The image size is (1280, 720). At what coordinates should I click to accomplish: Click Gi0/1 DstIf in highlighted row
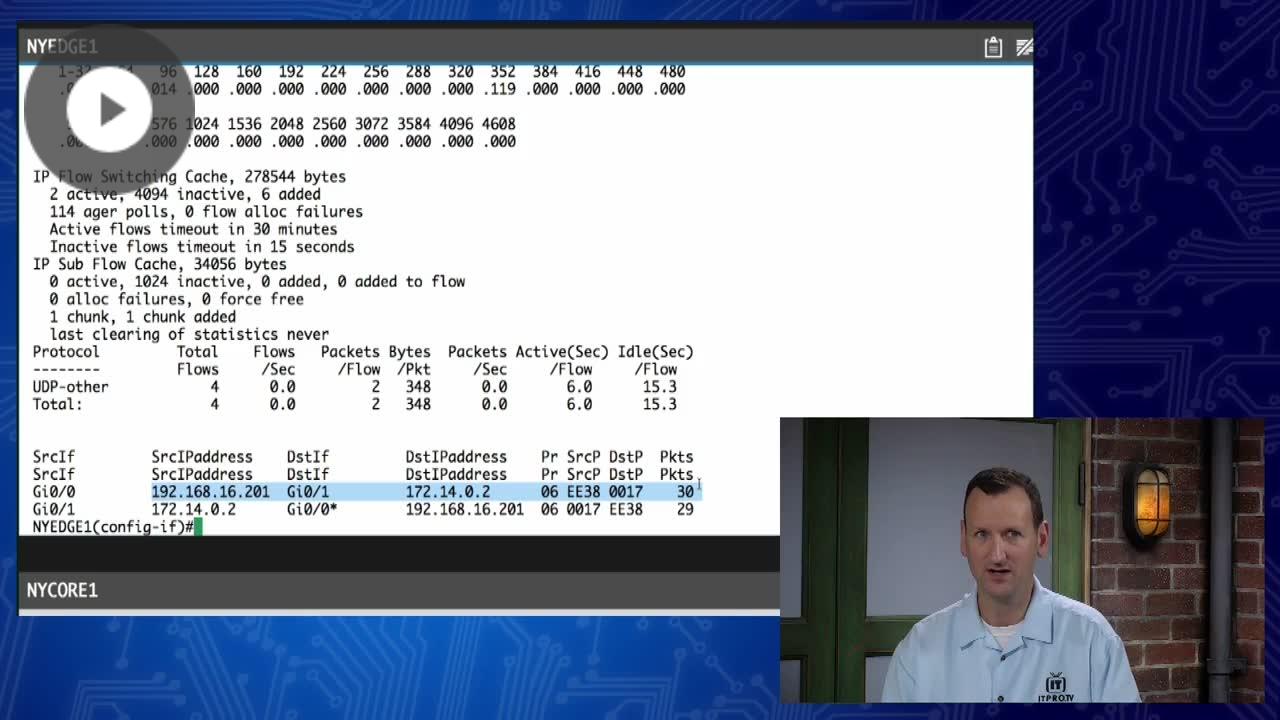pyautogui.click(x=308, y=492)
